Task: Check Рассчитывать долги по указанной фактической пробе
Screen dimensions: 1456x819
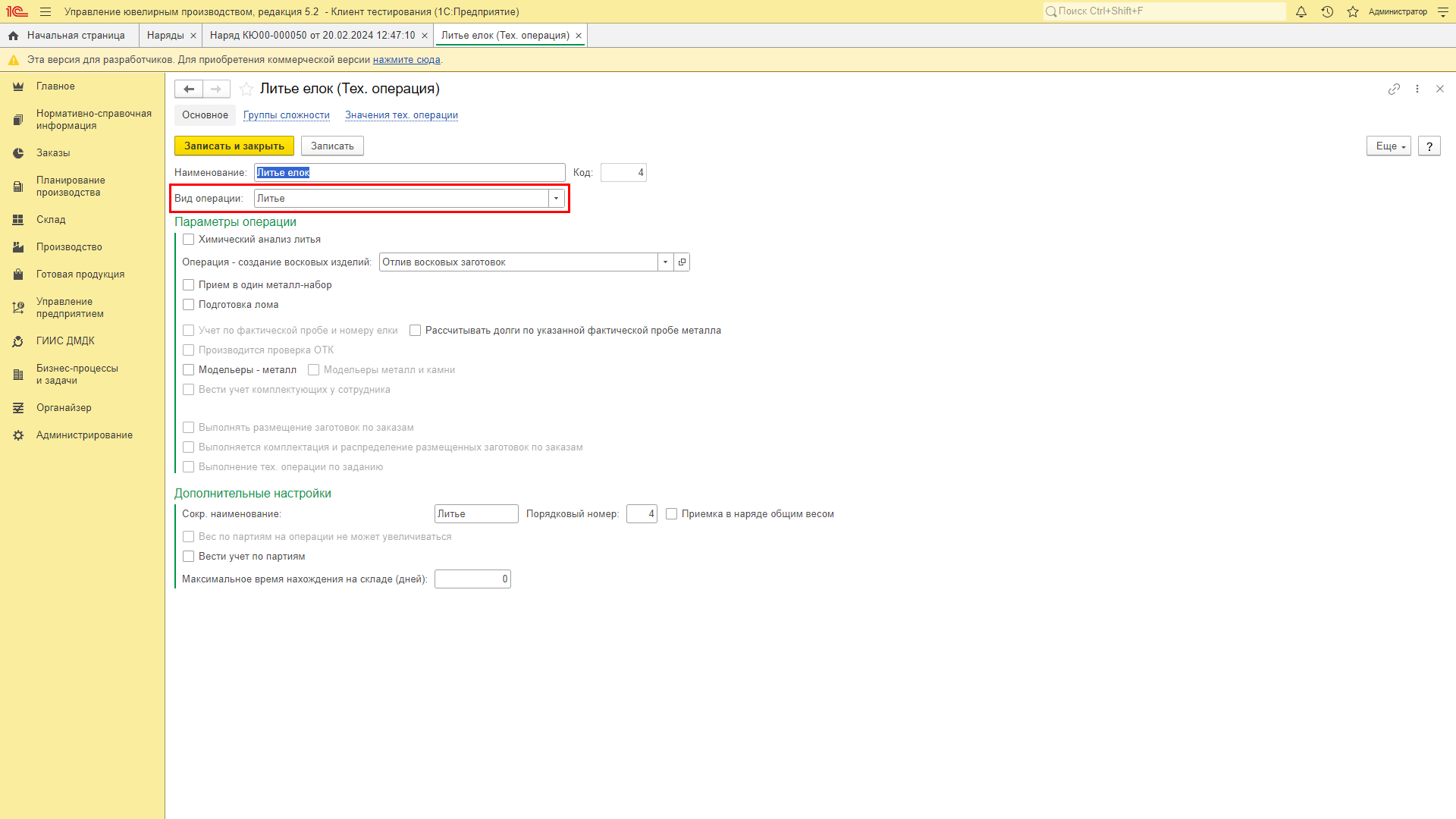Action: coord(415,331)
